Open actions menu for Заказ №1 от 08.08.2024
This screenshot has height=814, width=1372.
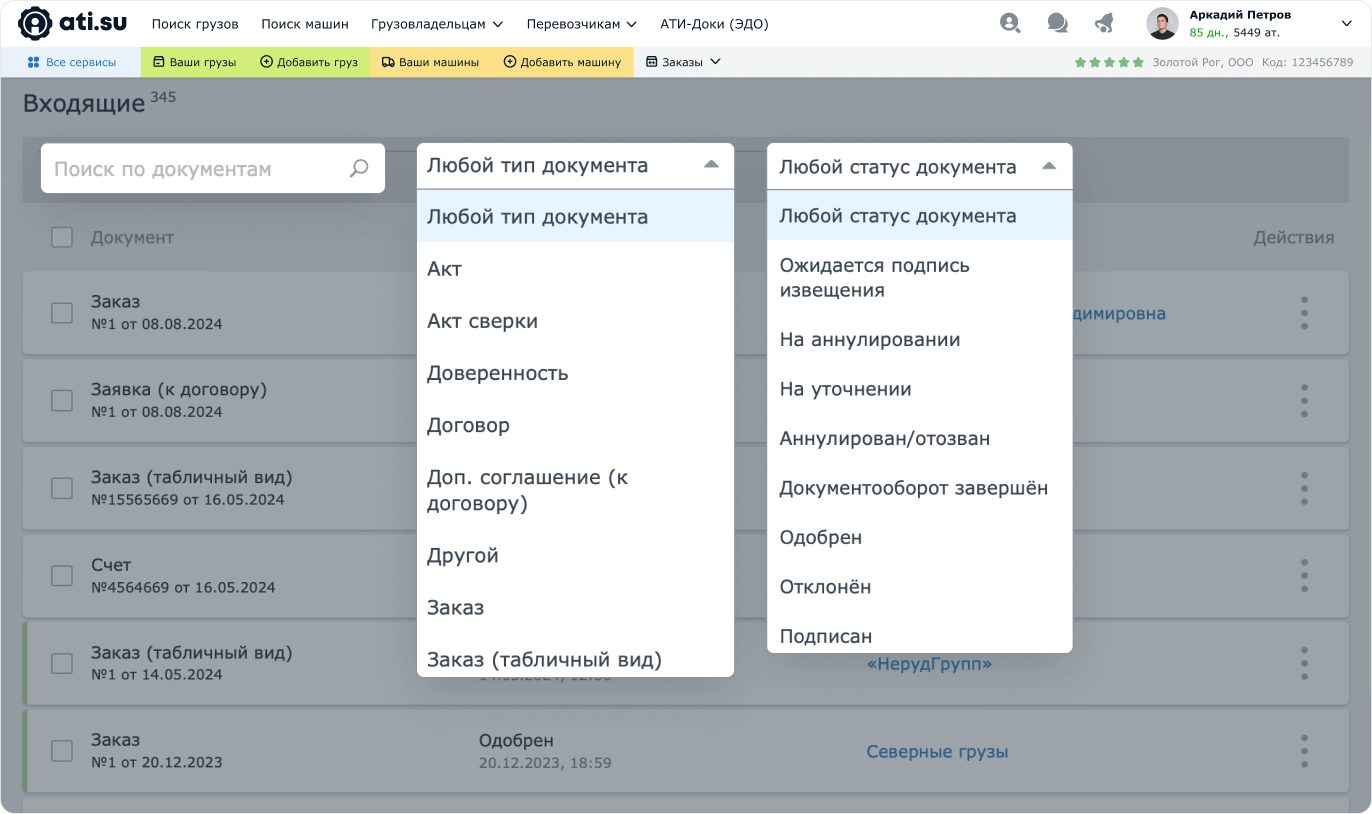coord(1304,313)
